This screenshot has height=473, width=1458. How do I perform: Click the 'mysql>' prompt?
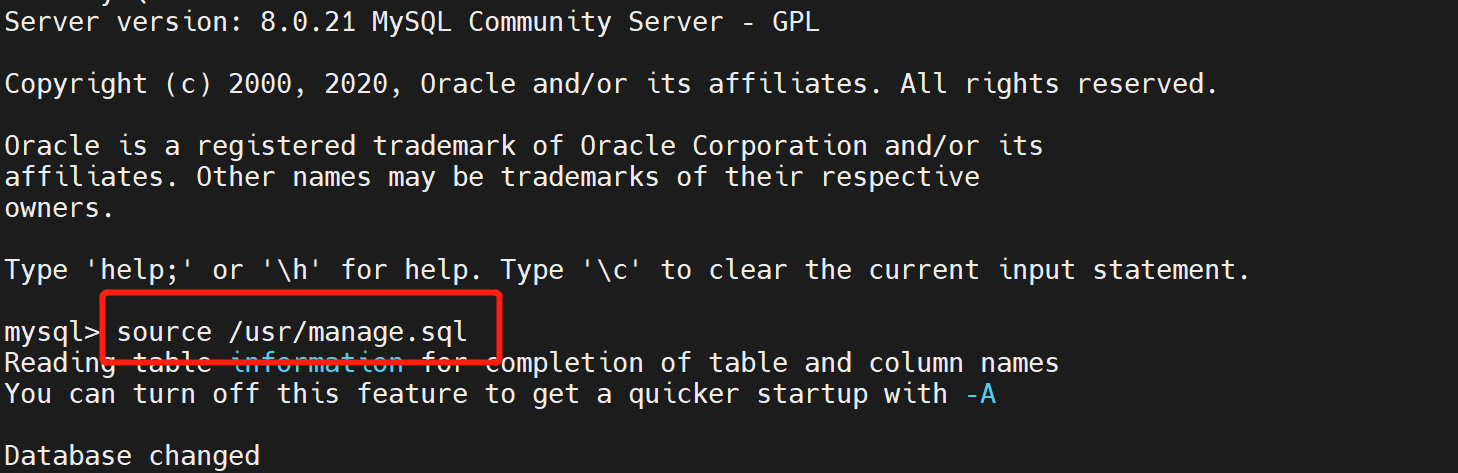click(x=52, y=332)
